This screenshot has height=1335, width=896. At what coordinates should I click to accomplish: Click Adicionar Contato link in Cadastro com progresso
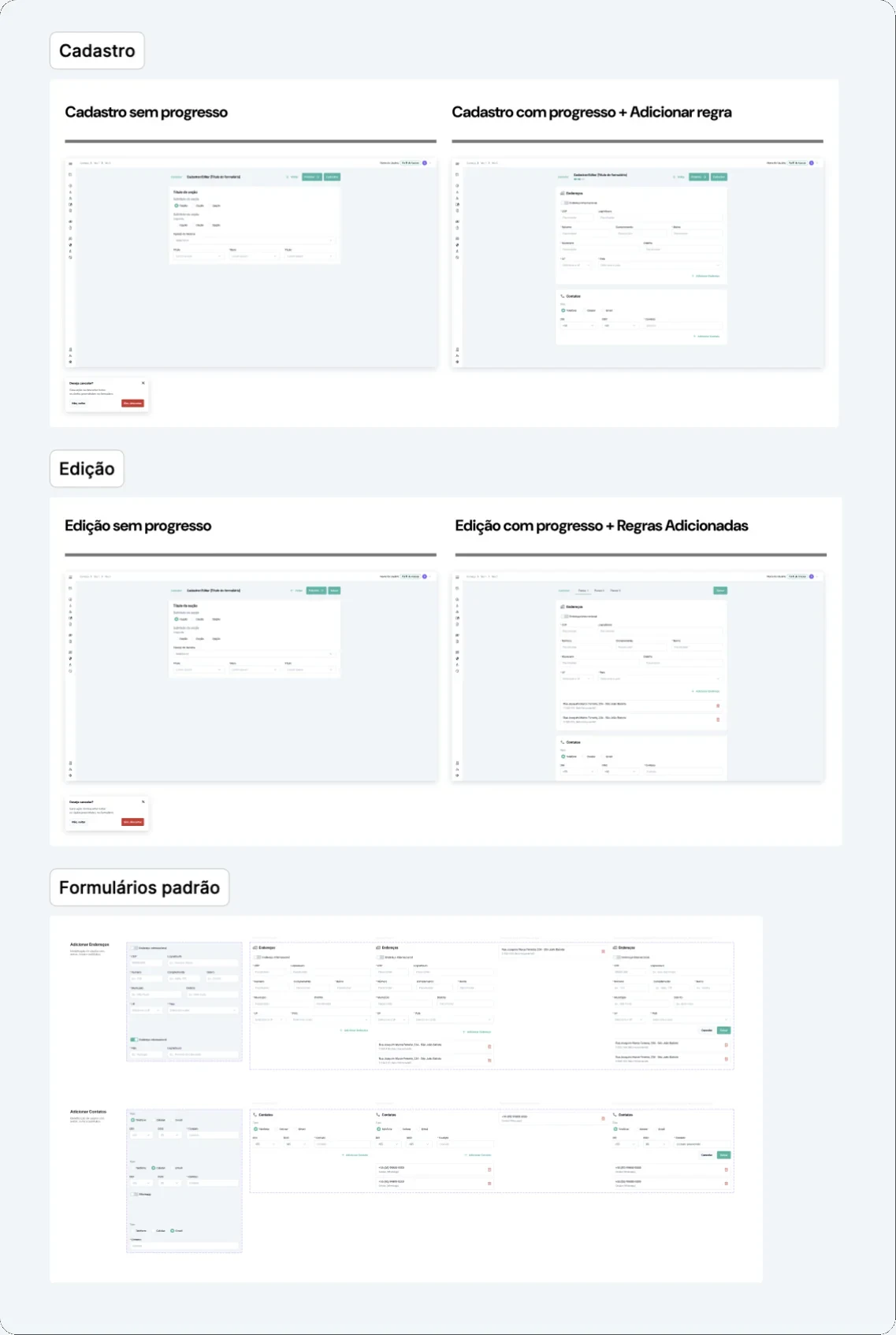[x=707, y=337]
